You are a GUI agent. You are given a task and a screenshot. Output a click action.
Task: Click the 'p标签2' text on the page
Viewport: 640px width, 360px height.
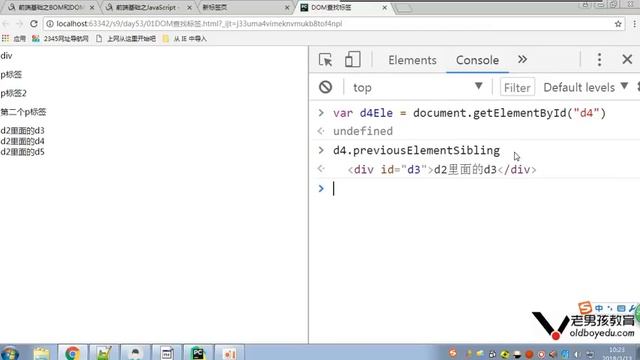click(x=13, y=93)
